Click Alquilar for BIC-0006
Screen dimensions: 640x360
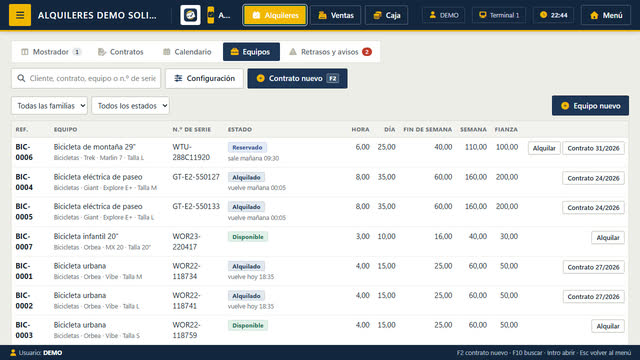pos(544,148)
